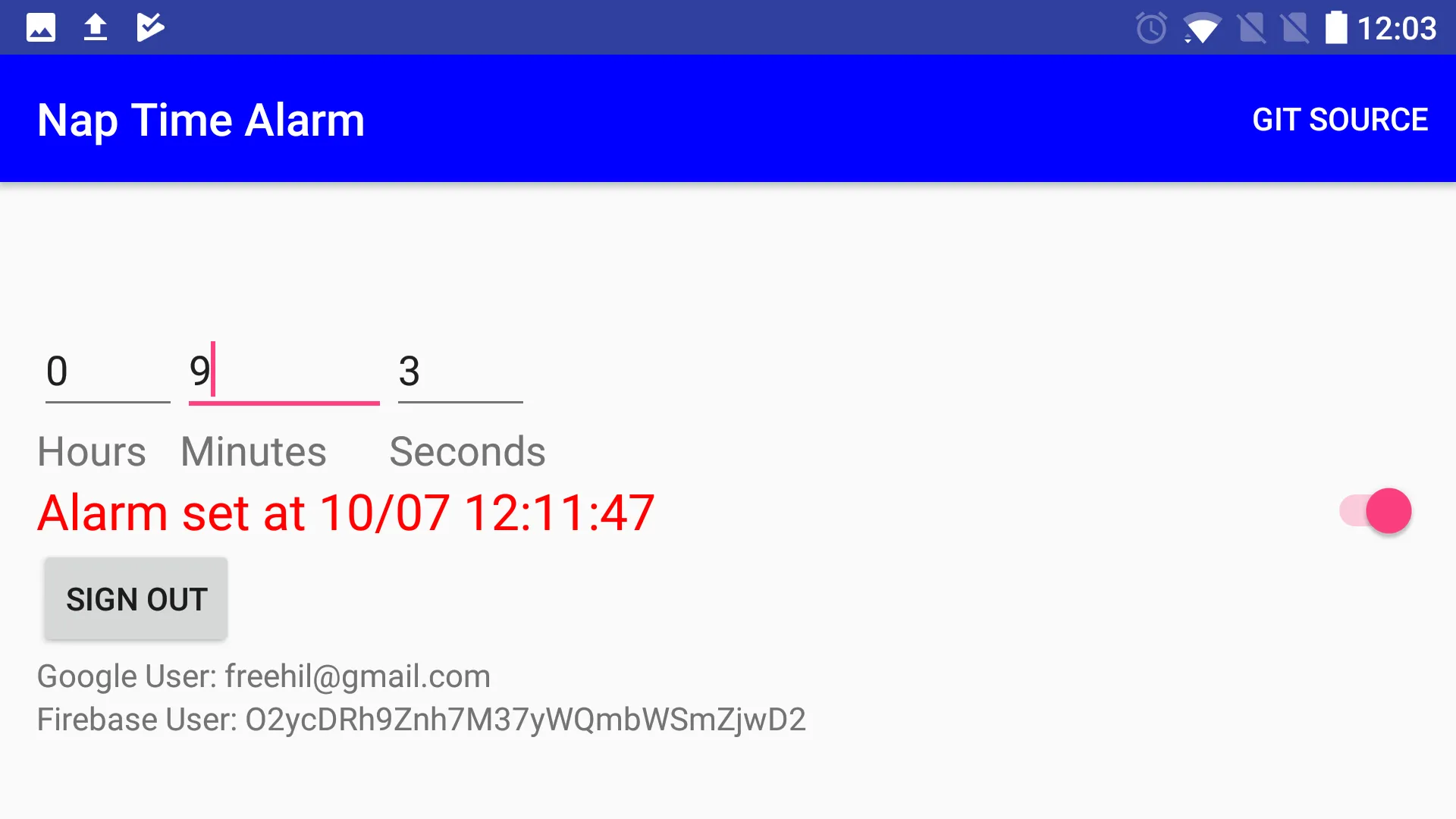Screen dimensions: 1456x819
Task: Click the task completion checkmark icon
Action: [x=151, y=27]
